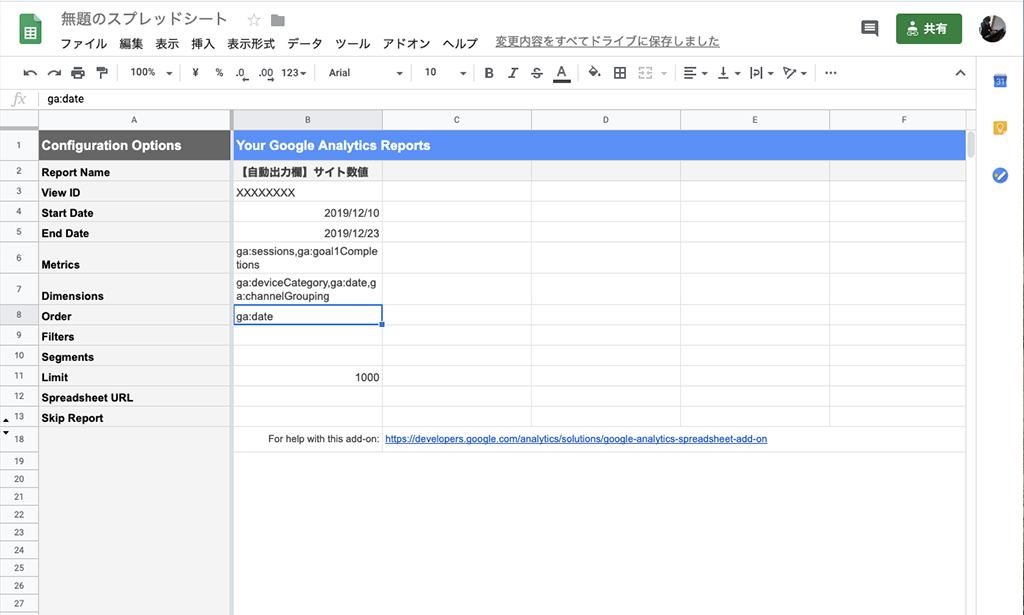Viewport: 1024px width, 615px height.
Task: Select the Dimensions ga:deviceCategory cell
Action: pyautogui.click(x=308, y=289)
